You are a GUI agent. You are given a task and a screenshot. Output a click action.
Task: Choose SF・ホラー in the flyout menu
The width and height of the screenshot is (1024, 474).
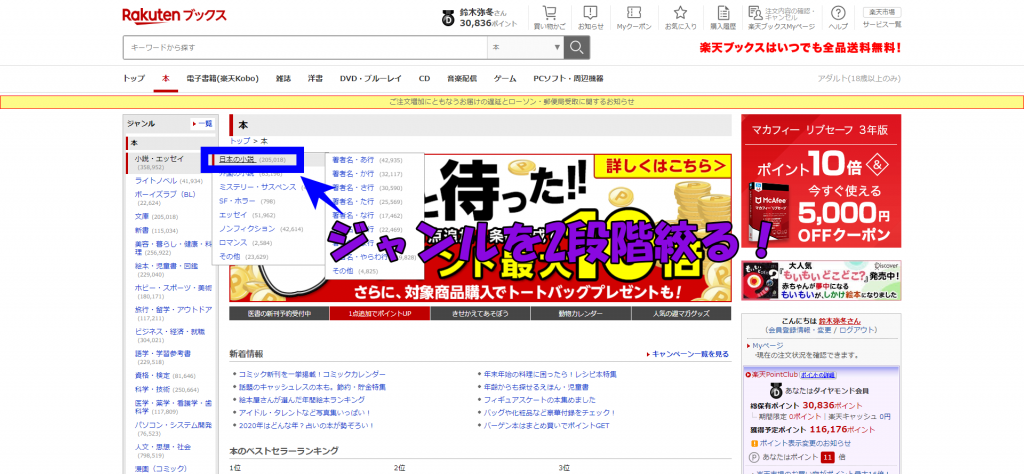pos(238,201)
